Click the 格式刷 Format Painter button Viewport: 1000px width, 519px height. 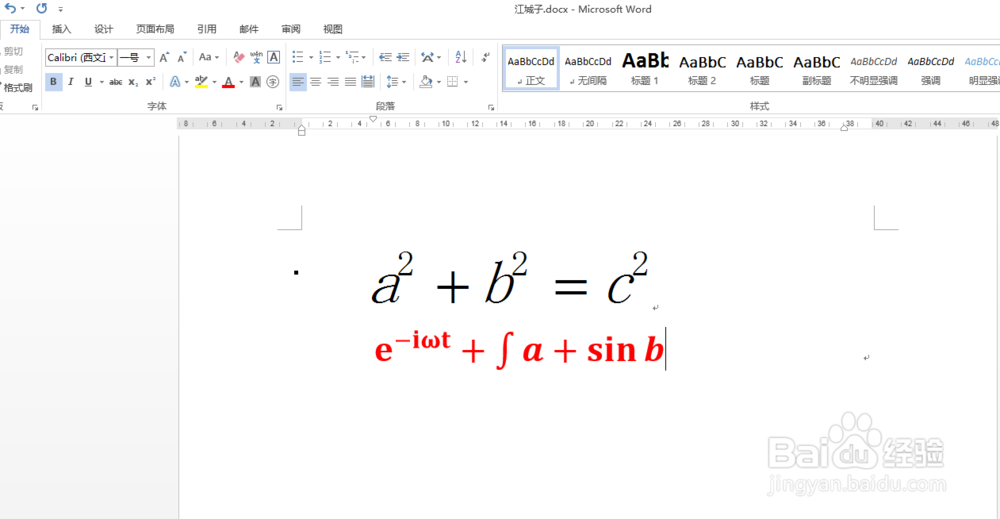17,87
